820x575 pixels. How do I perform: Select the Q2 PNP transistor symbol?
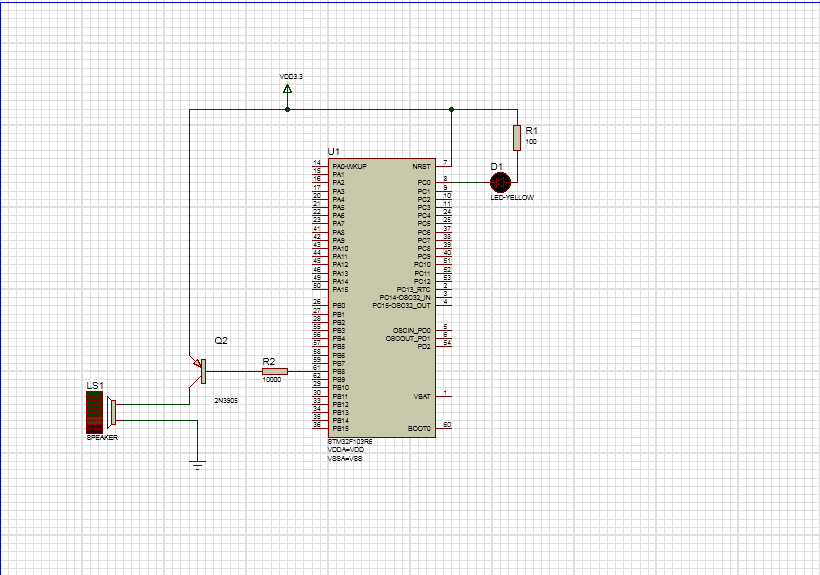tap(199, 372)
